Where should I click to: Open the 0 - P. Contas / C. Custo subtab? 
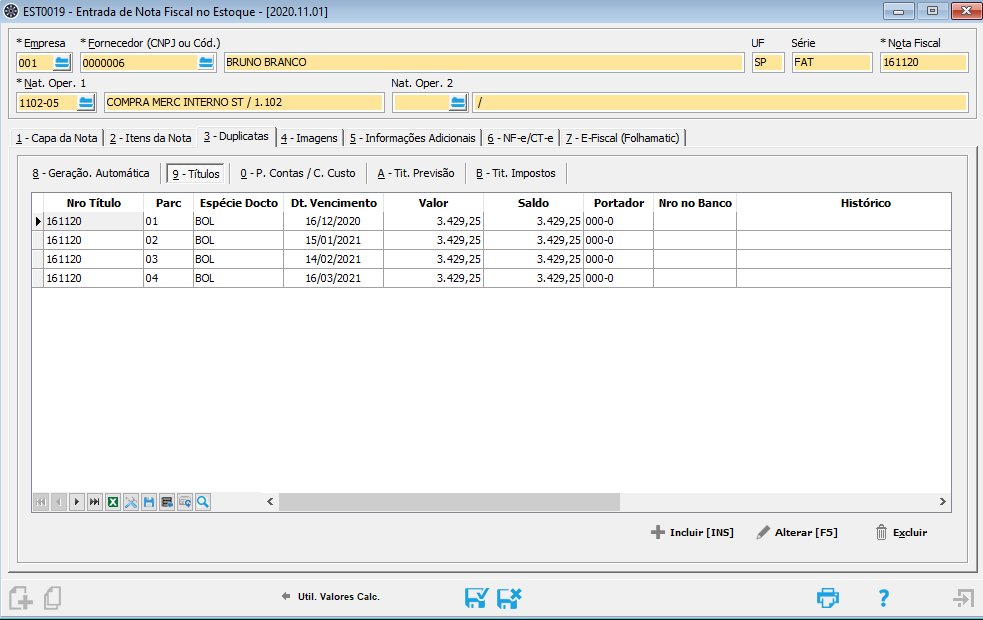pos(298,173)
